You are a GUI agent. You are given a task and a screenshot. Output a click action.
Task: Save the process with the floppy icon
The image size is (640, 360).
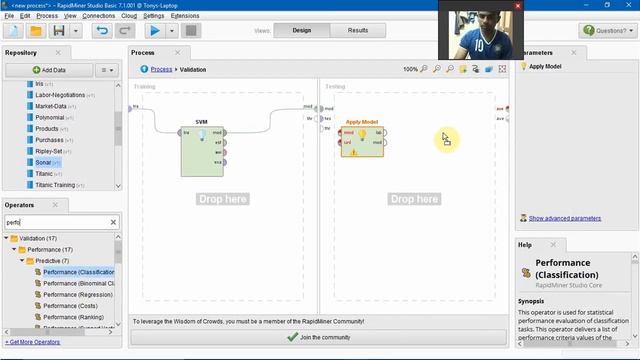[59, 31]
